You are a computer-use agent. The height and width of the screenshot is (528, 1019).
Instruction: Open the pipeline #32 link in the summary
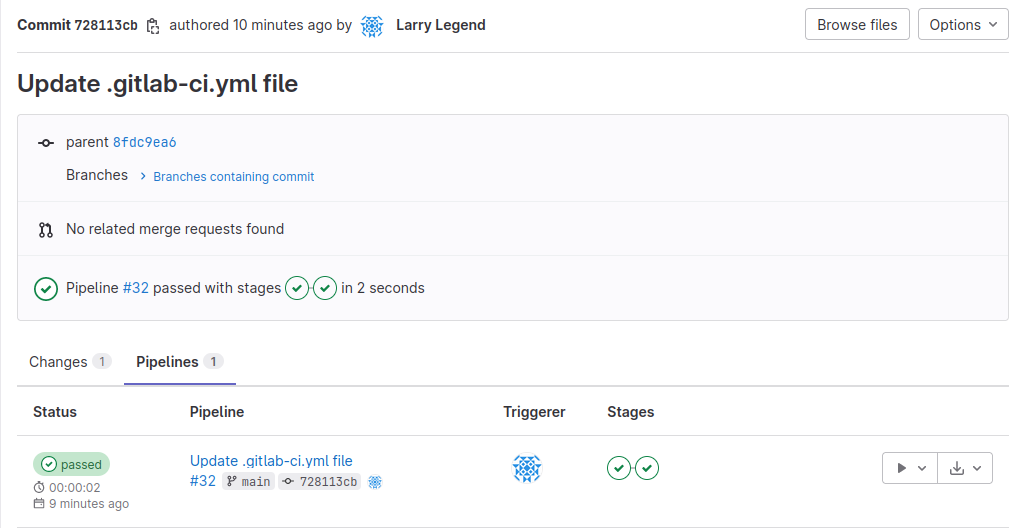(x=136, y=289)
